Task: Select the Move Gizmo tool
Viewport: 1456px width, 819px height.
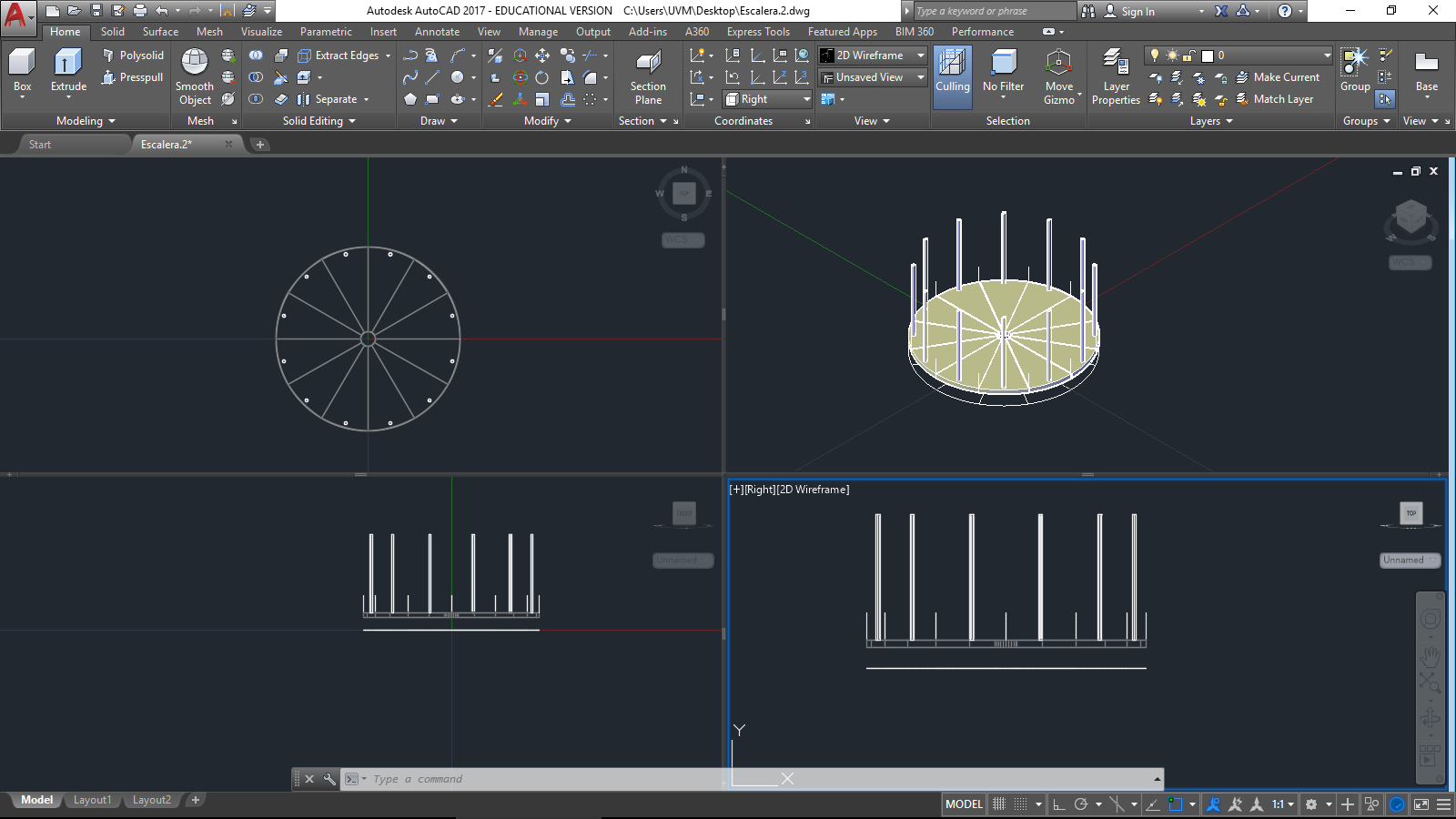Action: coord(1058,75)
